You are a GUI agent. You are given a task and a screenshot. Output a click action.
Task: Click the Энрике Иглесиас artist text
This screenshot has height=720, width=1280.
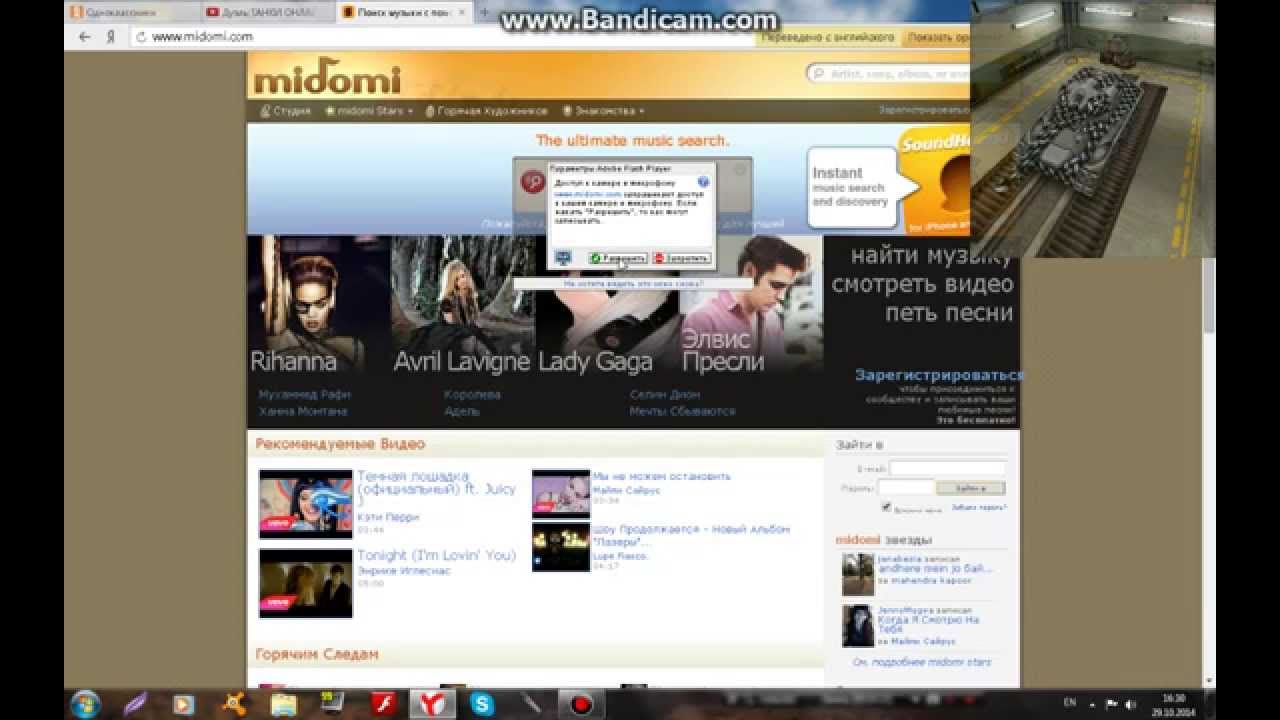point(403,571)
